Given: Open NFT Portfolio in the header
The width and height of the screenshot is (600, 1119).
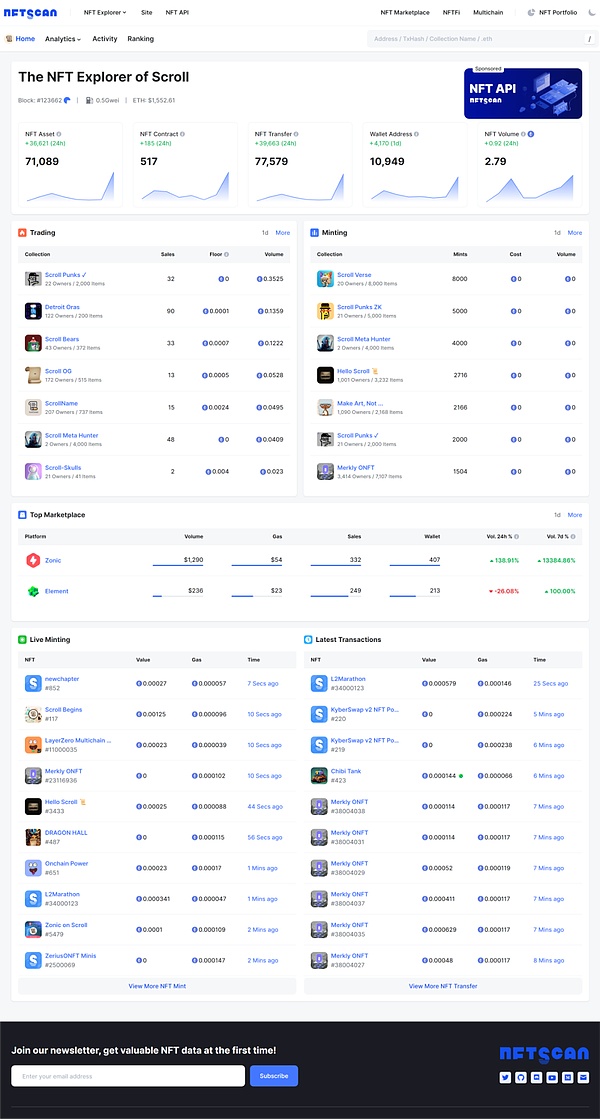Looking at the screenshot, I should click(x=557, y=13).
